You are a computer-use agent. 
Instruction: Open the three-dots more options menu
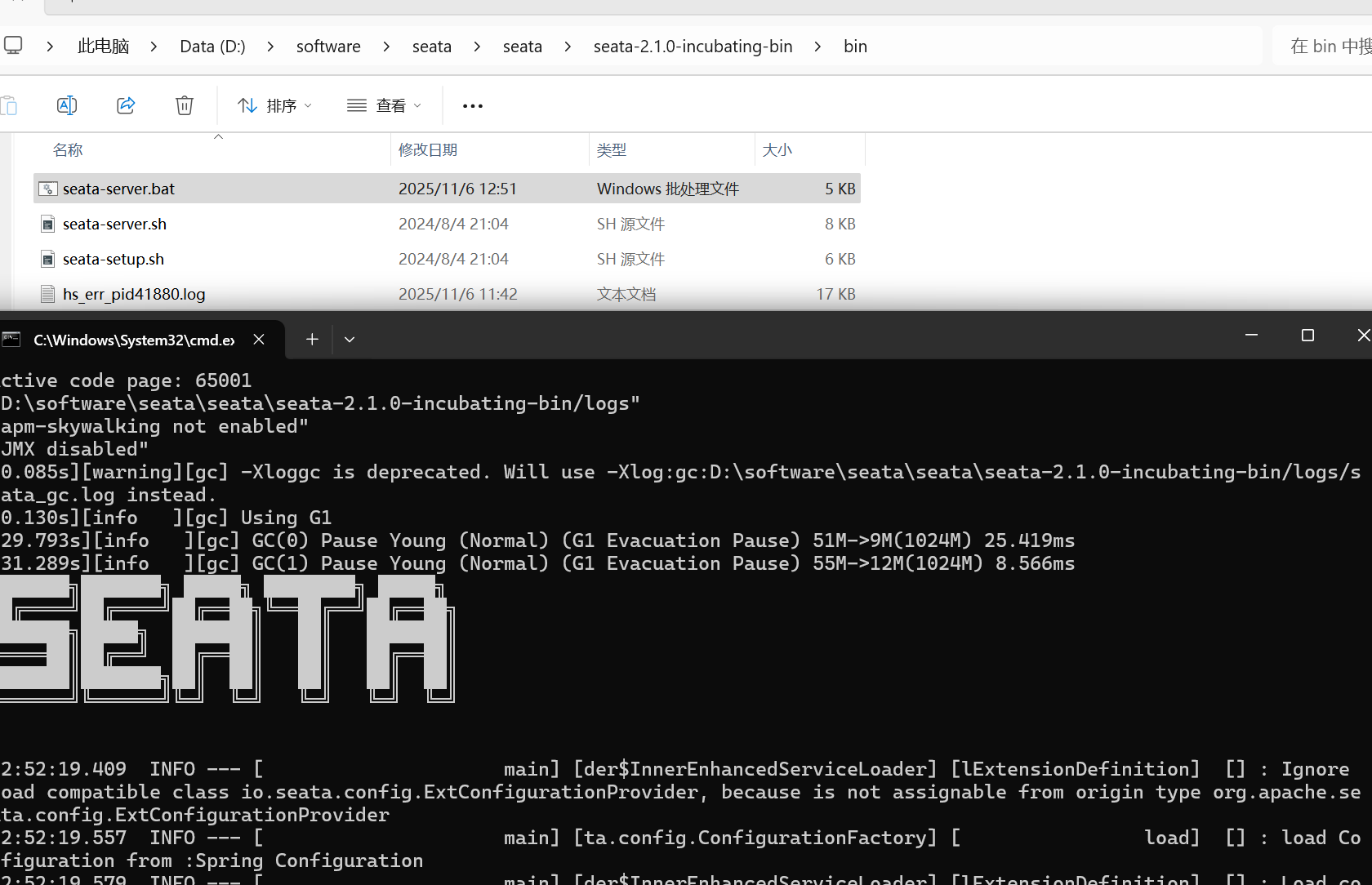point(473,106)
